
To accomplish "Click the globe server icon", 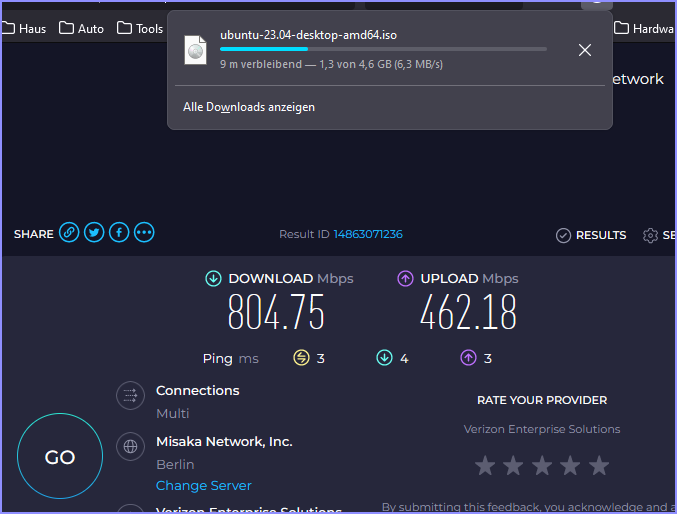I will click(130, 446).
